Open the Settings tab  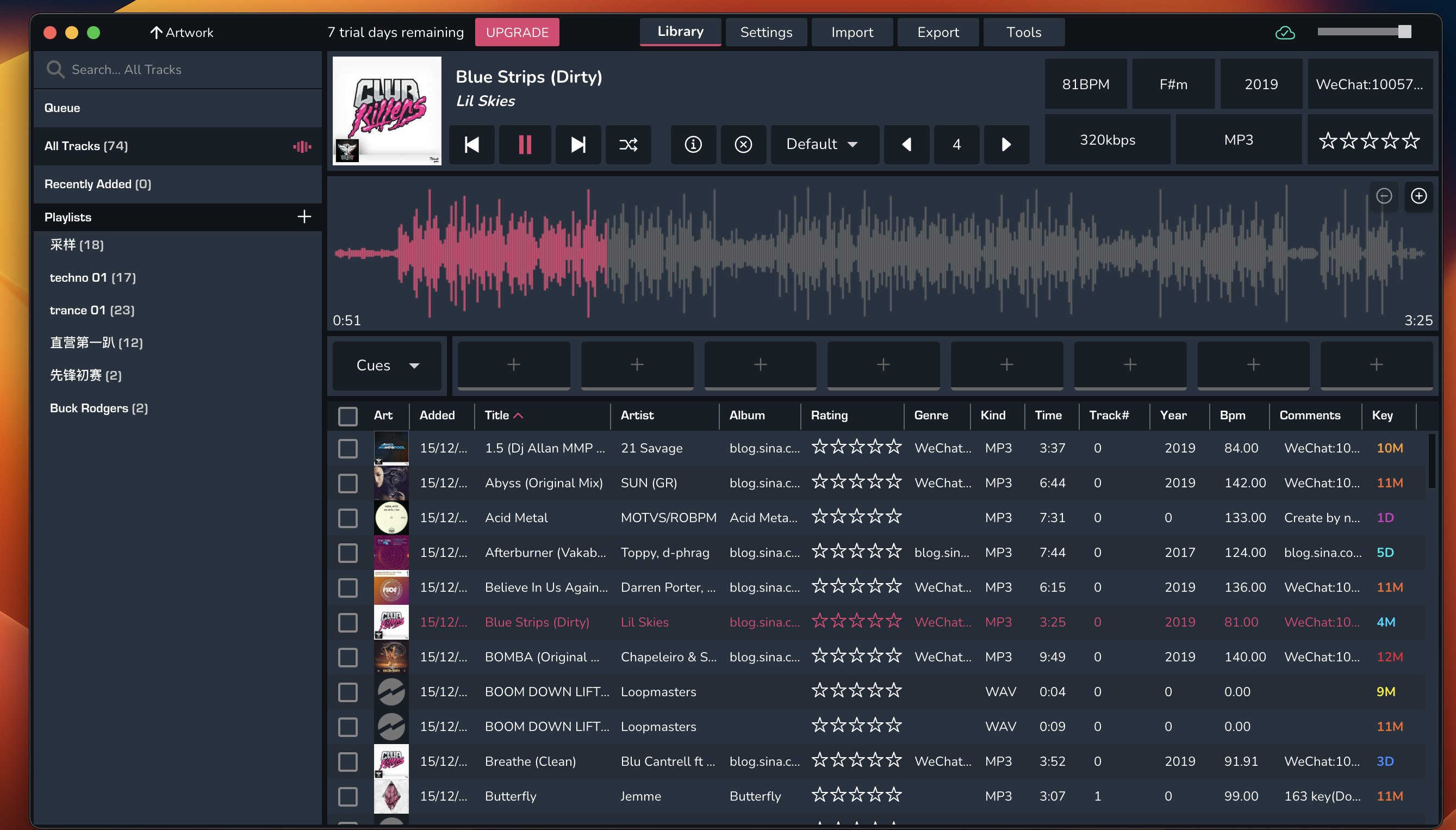click(x=766, y=32)
